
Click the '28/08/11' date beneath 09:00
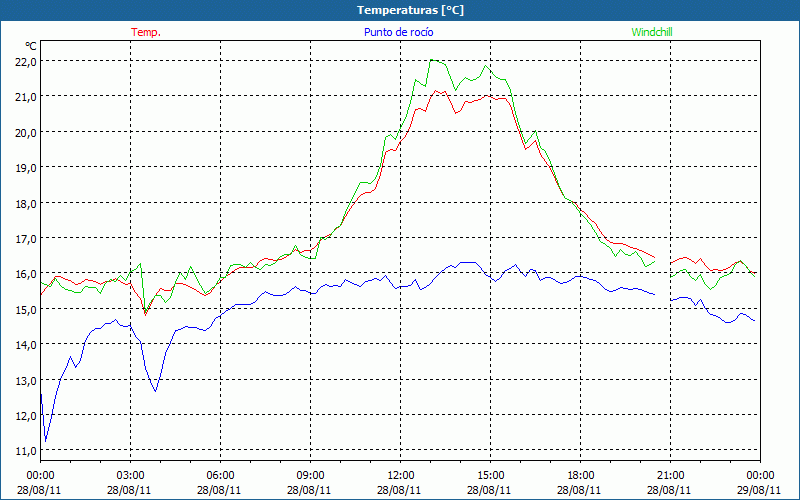tap(309, 490)
